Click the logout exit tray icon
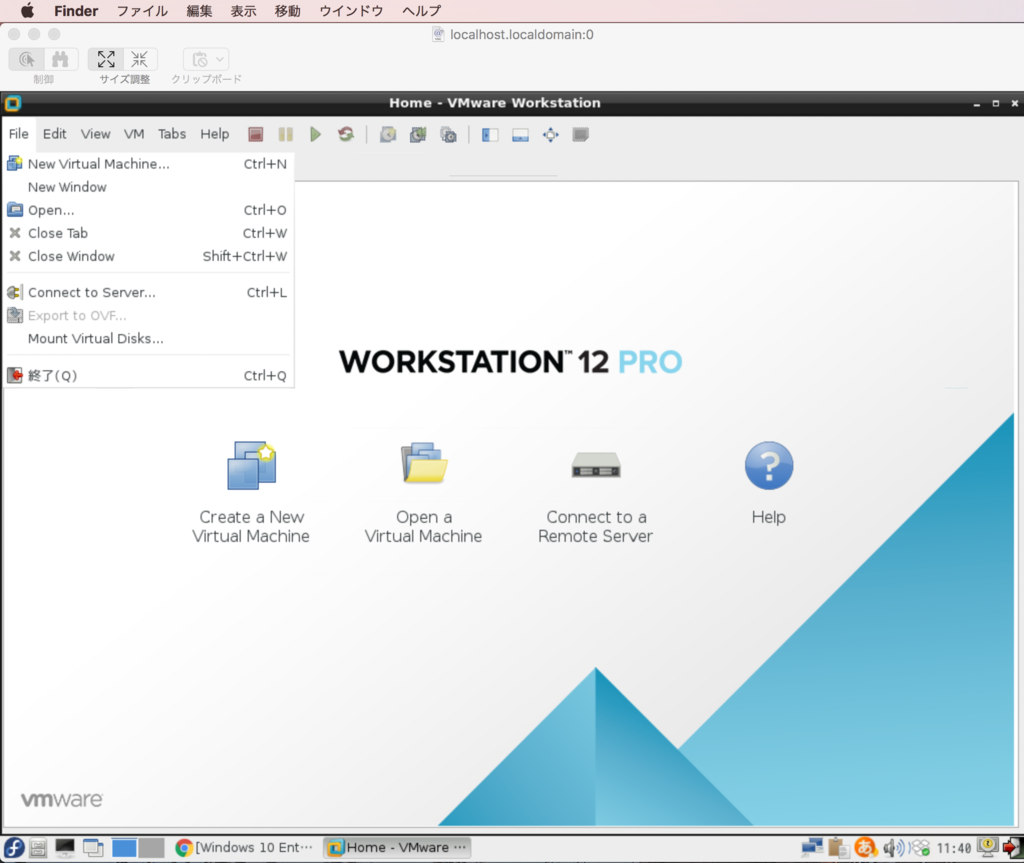This screenshot has width=1024, height=863. 1012,848
